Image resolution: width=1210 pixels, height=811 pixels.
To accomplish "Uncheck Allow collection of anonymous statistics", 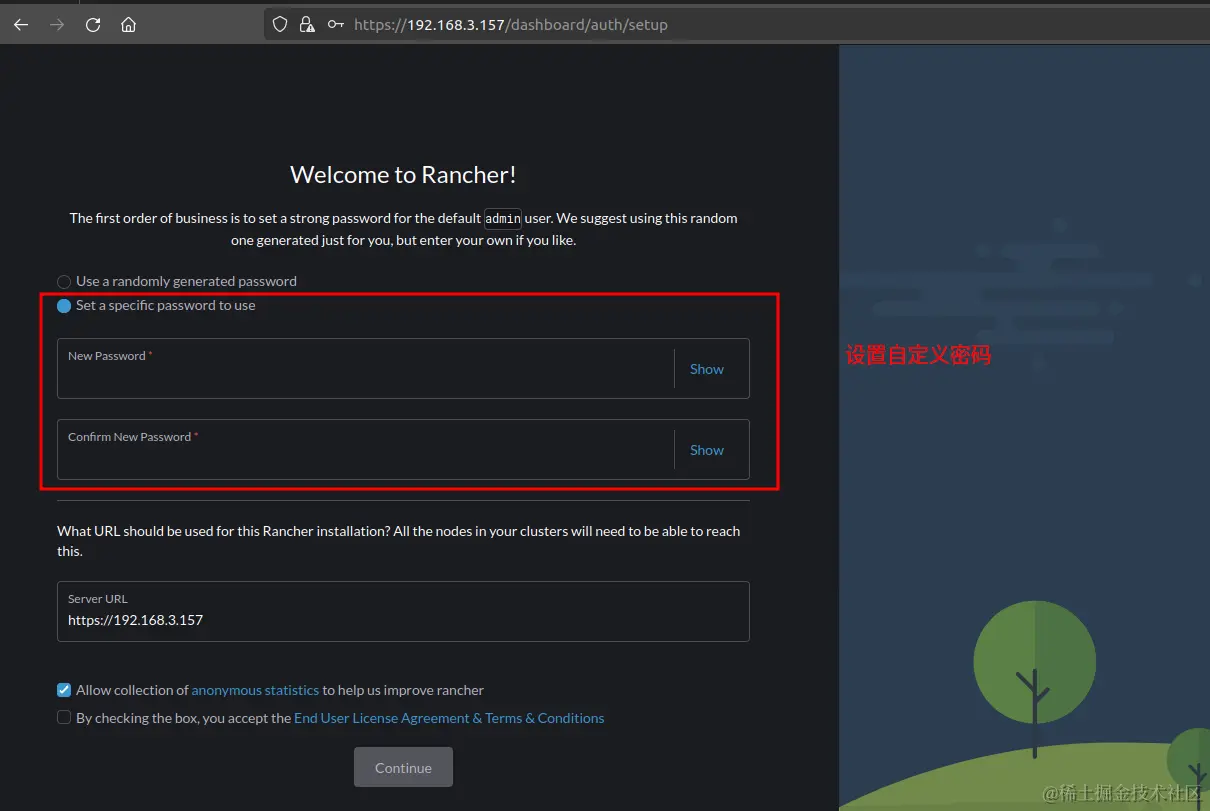I will tap(64, 690).
